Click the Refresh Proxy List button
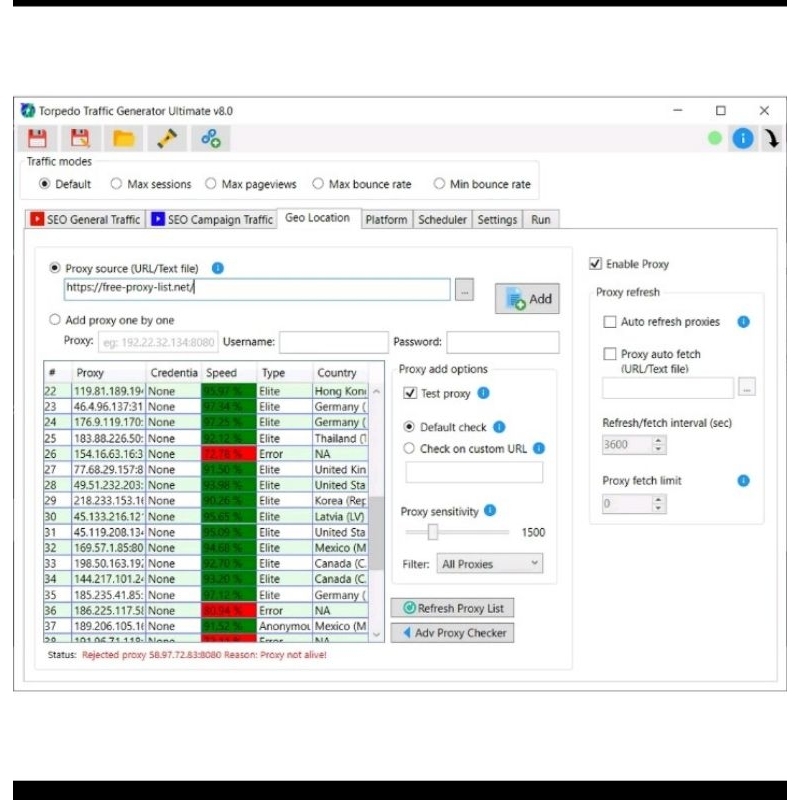The image size is (800, 800). click(x=453, y=608)
